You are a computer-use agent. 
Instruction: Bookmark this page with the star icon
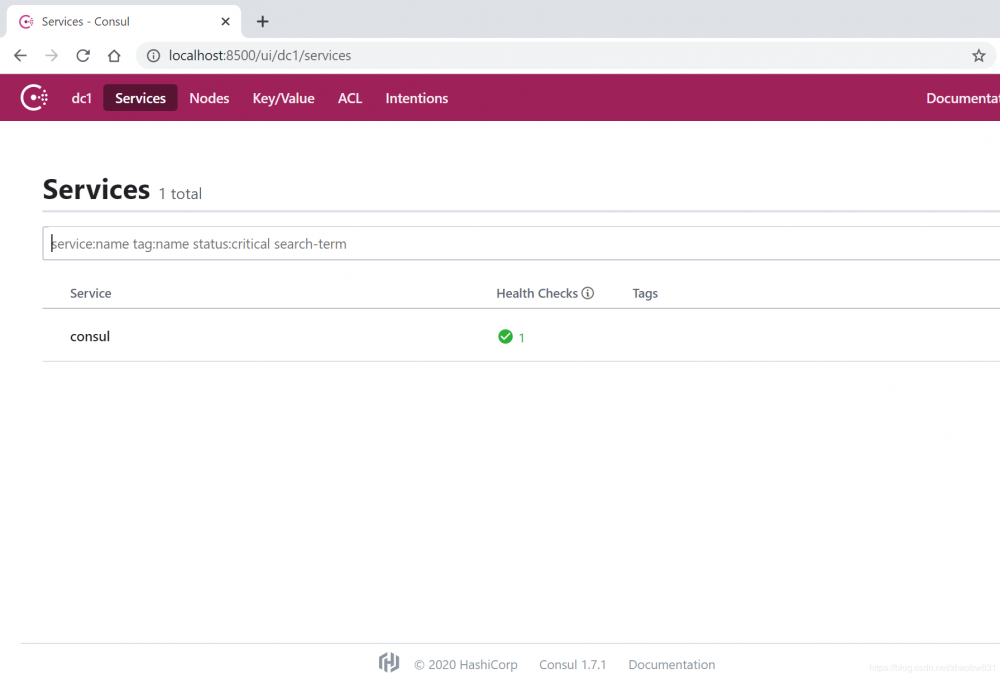pyautogui.click(x=978, y=55)
